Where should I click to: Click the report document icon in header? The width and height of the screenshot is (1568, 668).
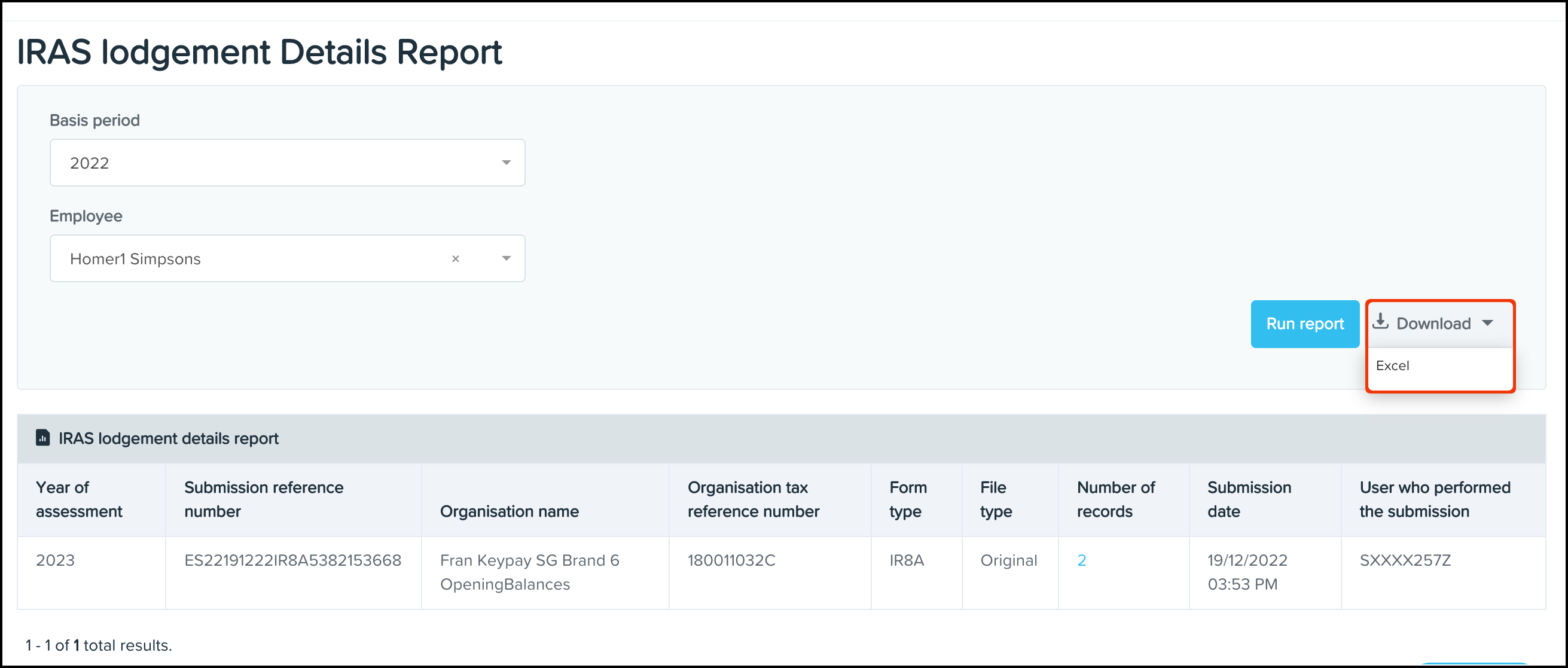[42, 438]
